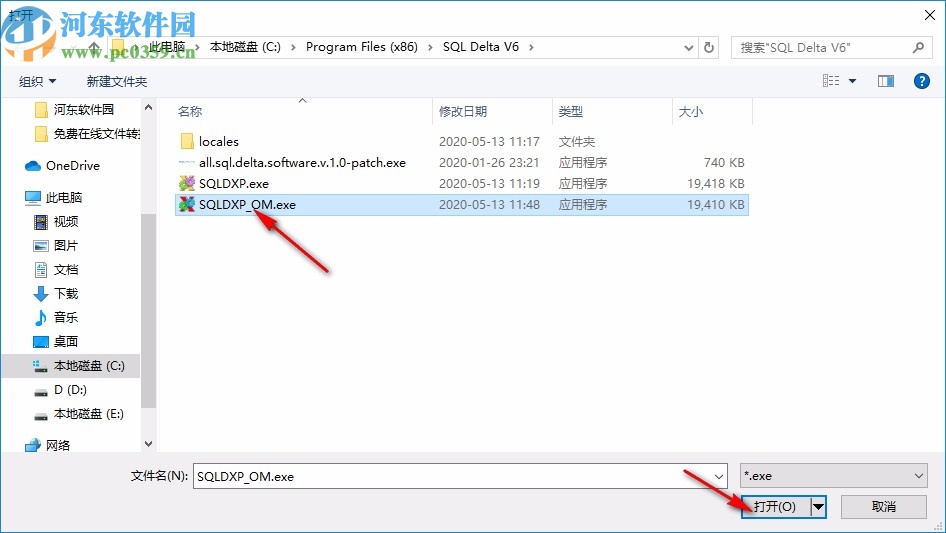Expand breadcrumb chevron after SQL Delta V6
946x533 pixels.
pyautogui.click(x=531, y=47)
